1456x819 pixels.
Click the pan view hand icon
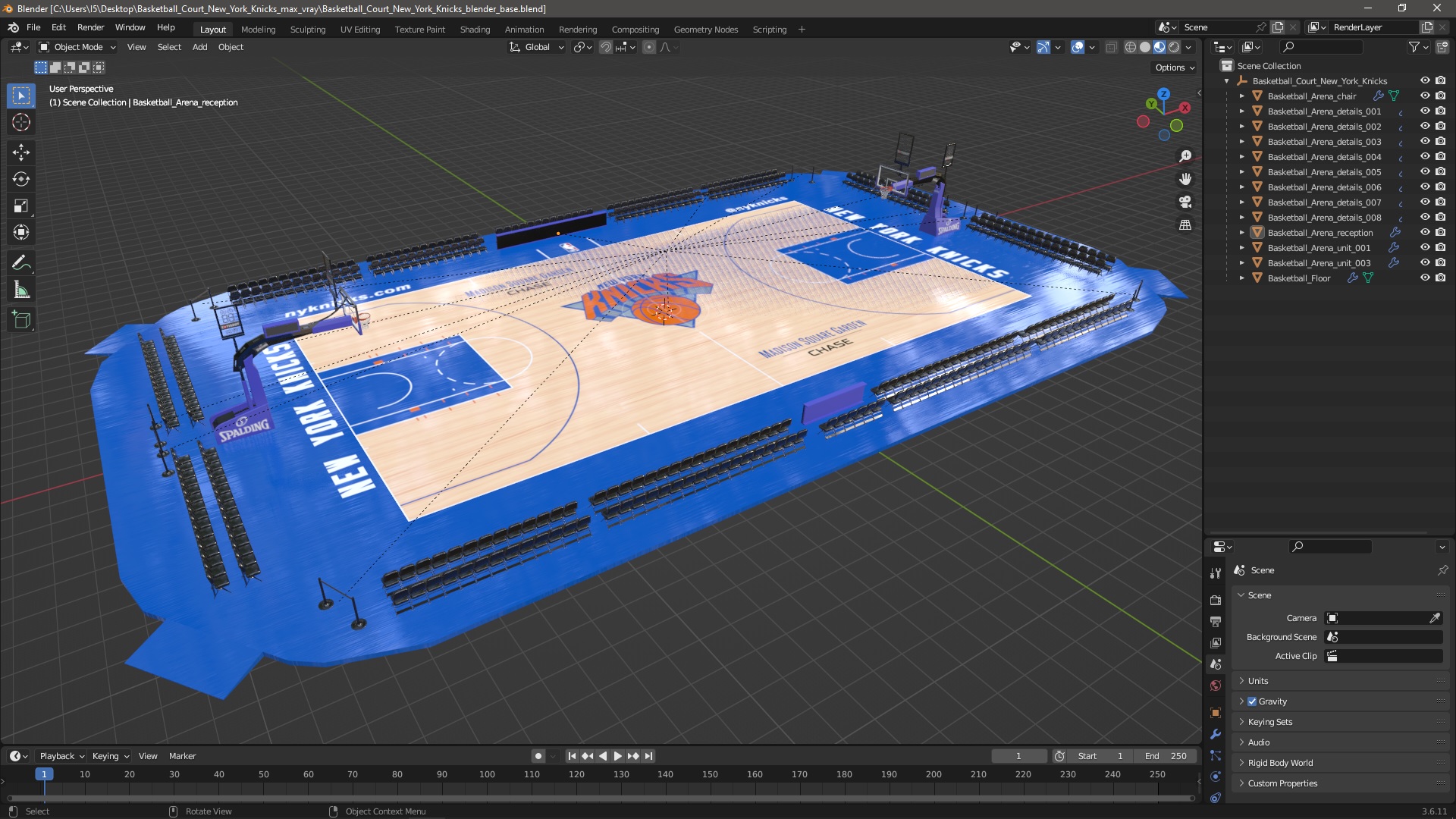pyautogui.click(x=1185, y=179)
